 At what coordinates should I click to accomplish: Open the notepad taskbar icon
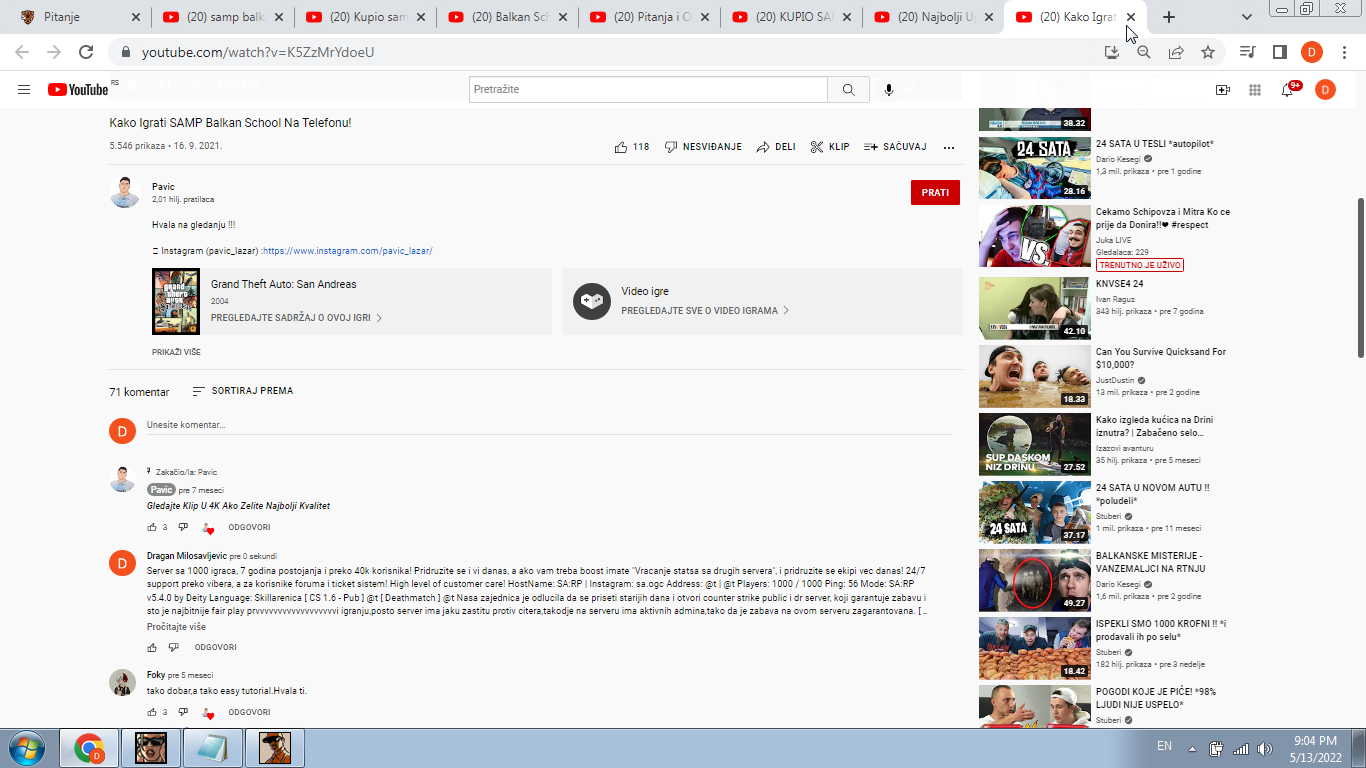212,747
